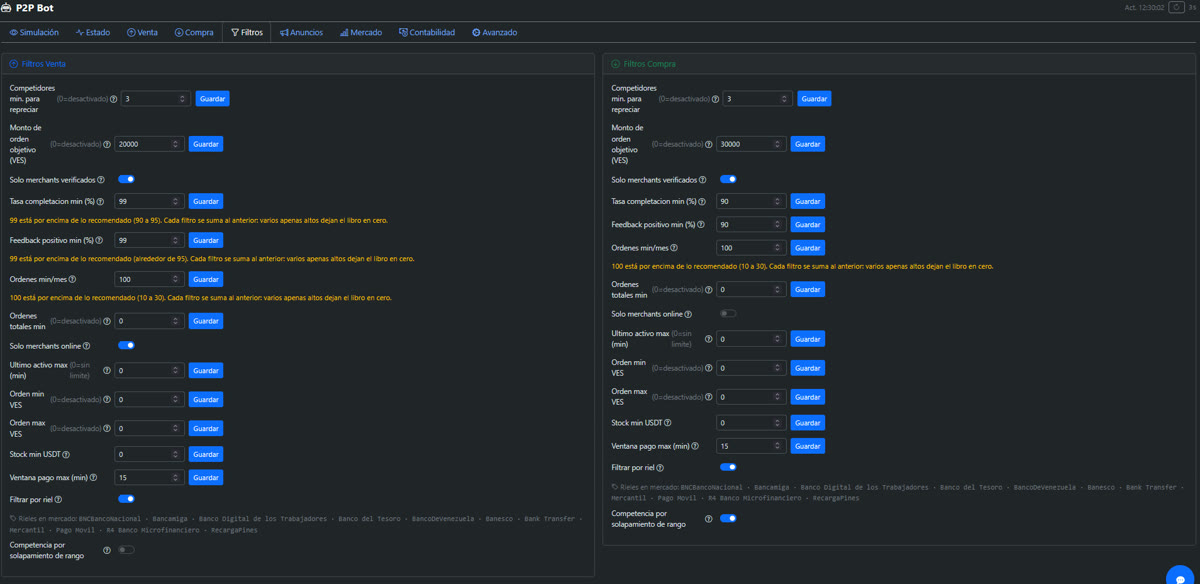Show help for Solo merchants online in Filtros Venta

pos(87,346)
